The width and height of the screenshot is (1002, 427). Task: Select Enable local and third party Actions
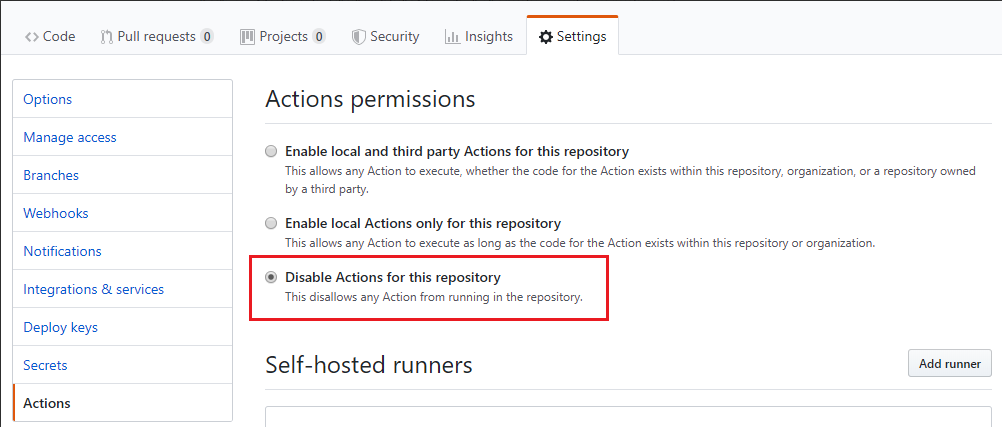pyautogui.click(x=271, y=152)
